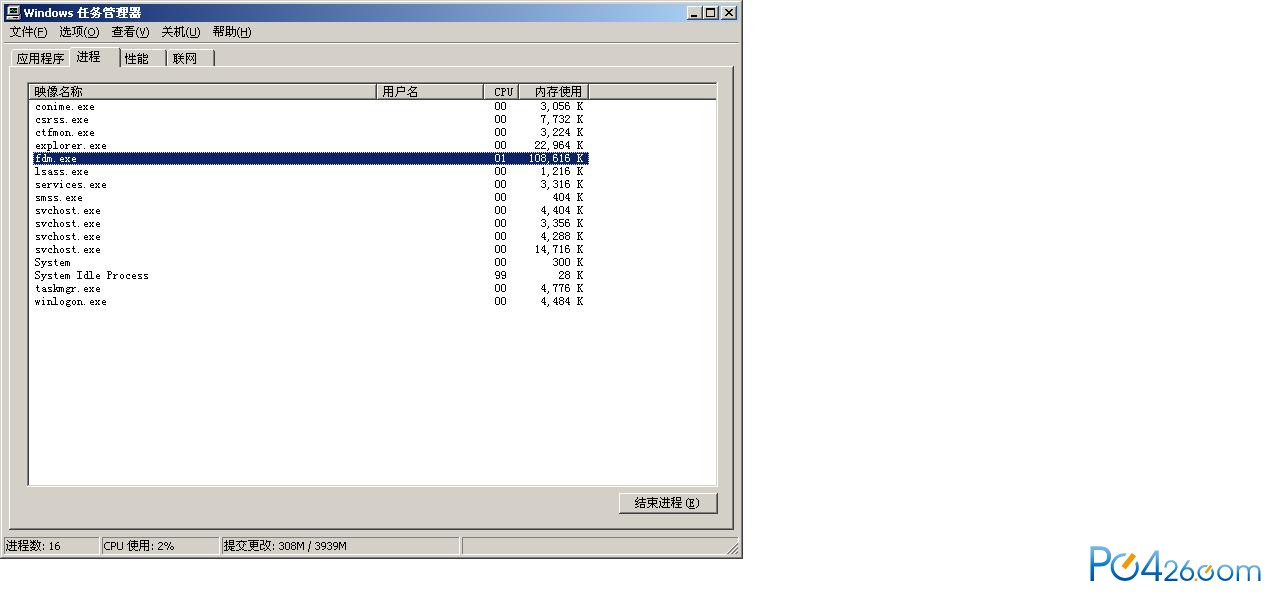Select svchost.exe using 4,288 K memory
Image resolution: width=1280 pixels, height=600 pixels.
pyautogui.click(x=310, y=237)
